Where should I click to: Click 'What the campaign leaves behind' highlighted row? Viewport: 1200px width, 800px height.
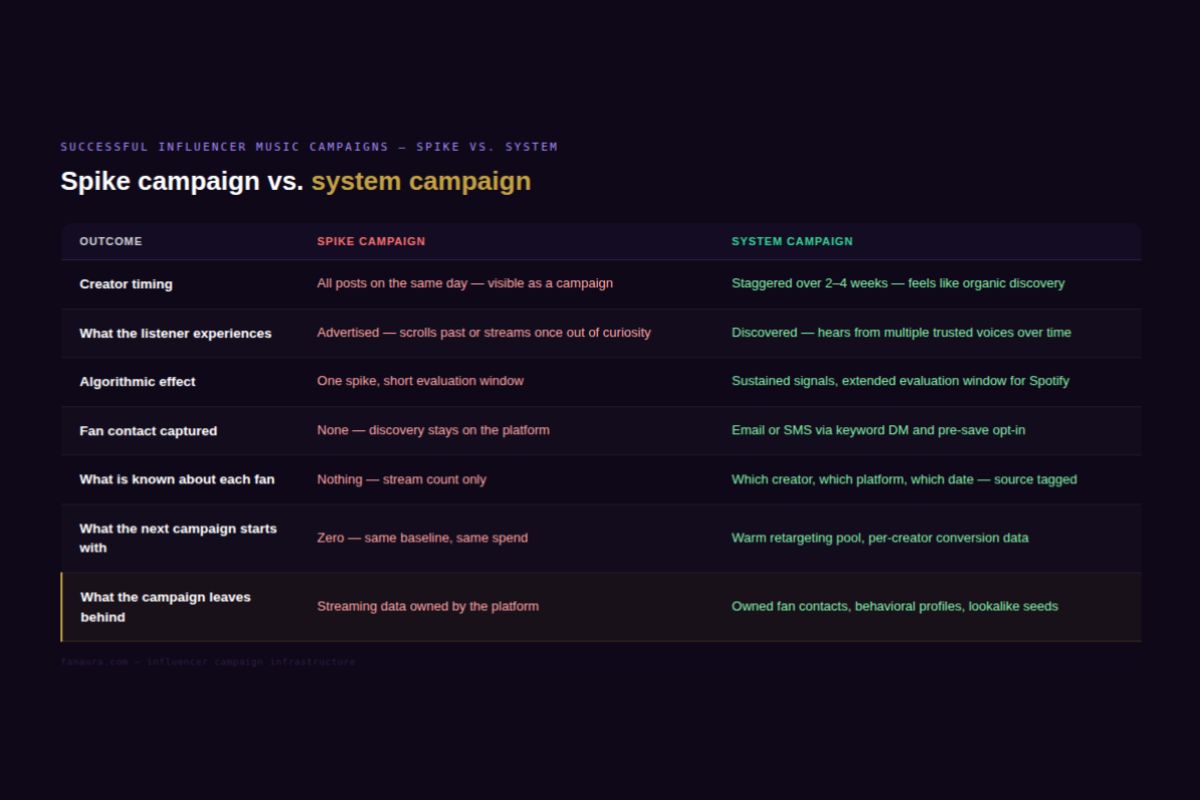tap(601, 607)
